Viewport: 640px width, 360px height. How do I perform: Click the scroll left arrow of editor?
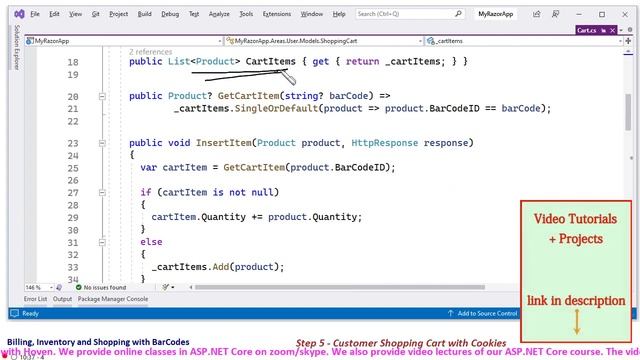[x=191, y=287]
